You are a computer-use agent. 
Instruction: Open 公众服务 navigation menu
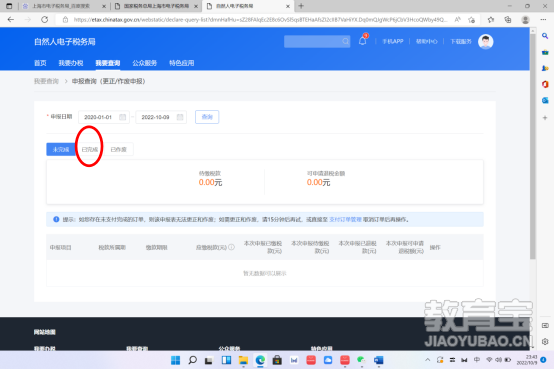(145, 63)
